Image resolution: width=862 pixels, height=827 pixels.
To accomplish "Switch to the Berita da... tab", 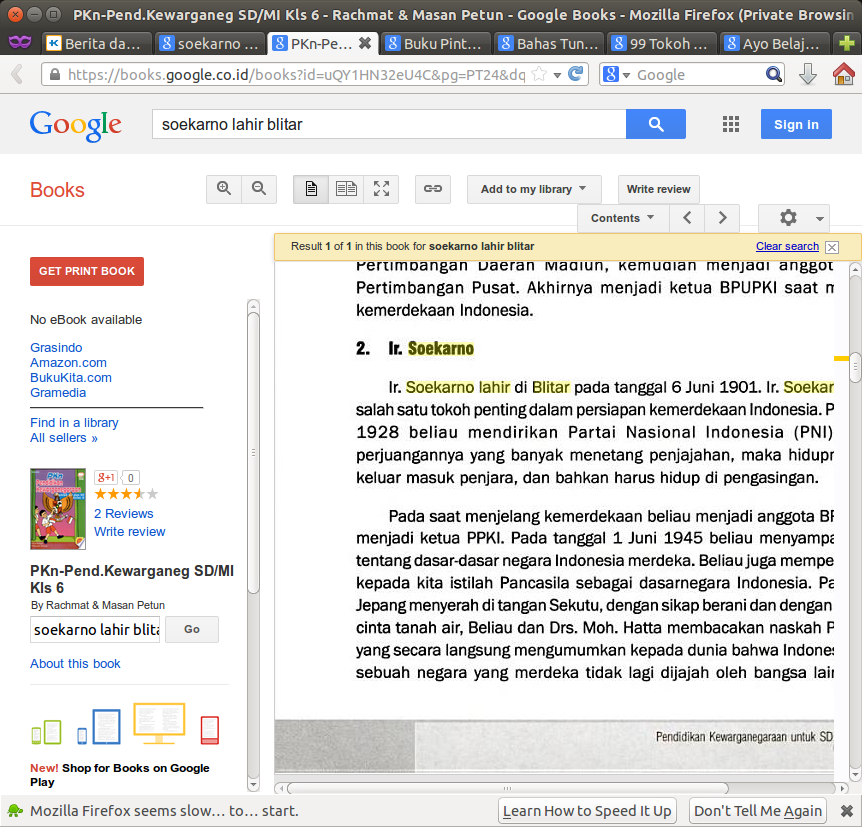I will pyautogui.click(x=97, y=43).
